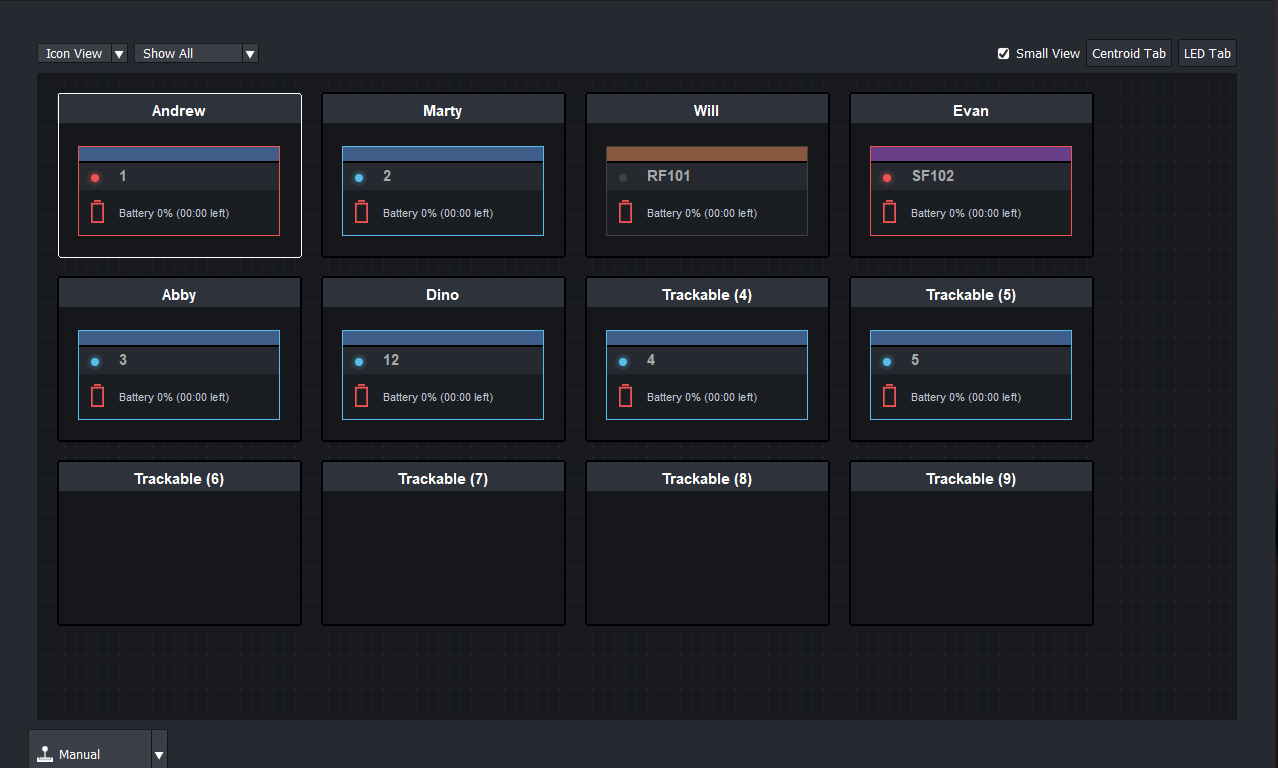Select the Trackable (6) card header
This screenshot has height=768, width=1278.
point(179,477)
